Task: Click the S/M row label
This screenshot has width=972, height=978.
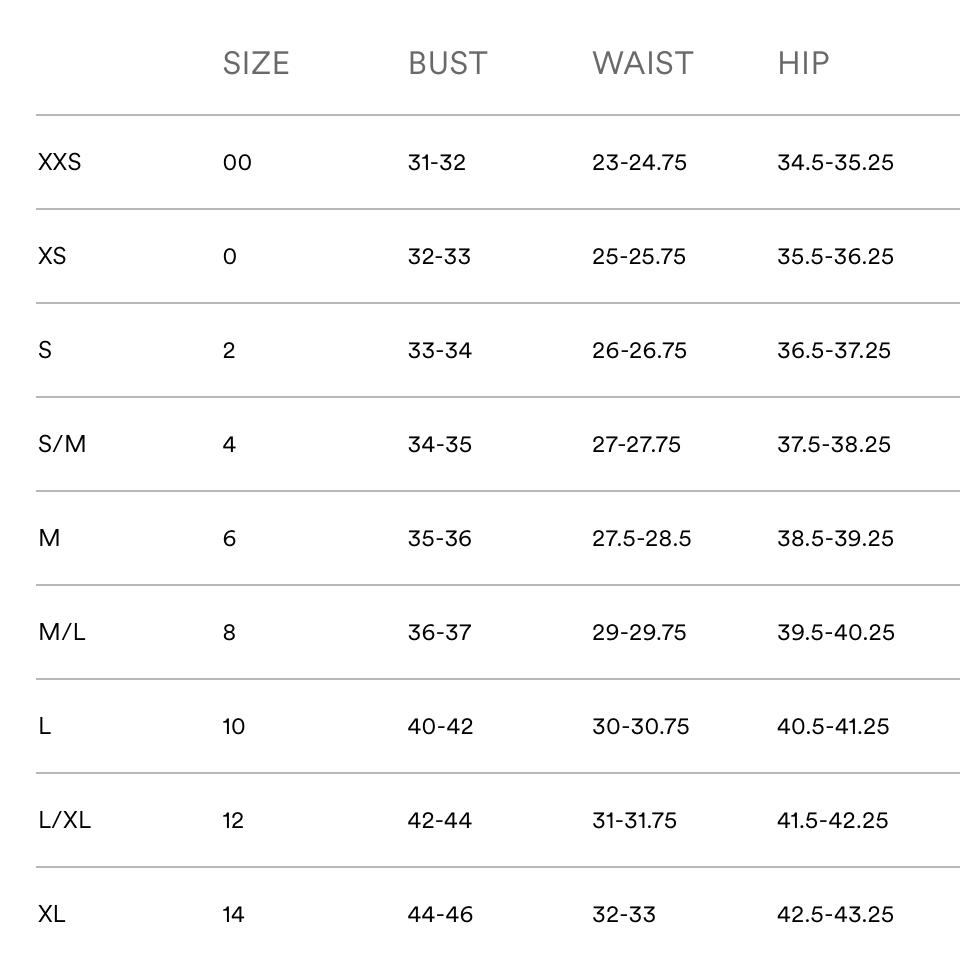Action: tap(62, 444)
